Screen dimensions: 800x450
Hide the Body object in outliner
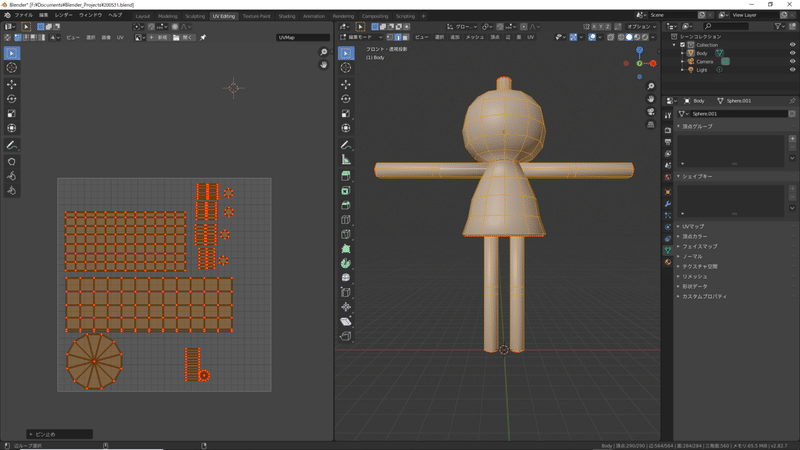tap(792, 53)
